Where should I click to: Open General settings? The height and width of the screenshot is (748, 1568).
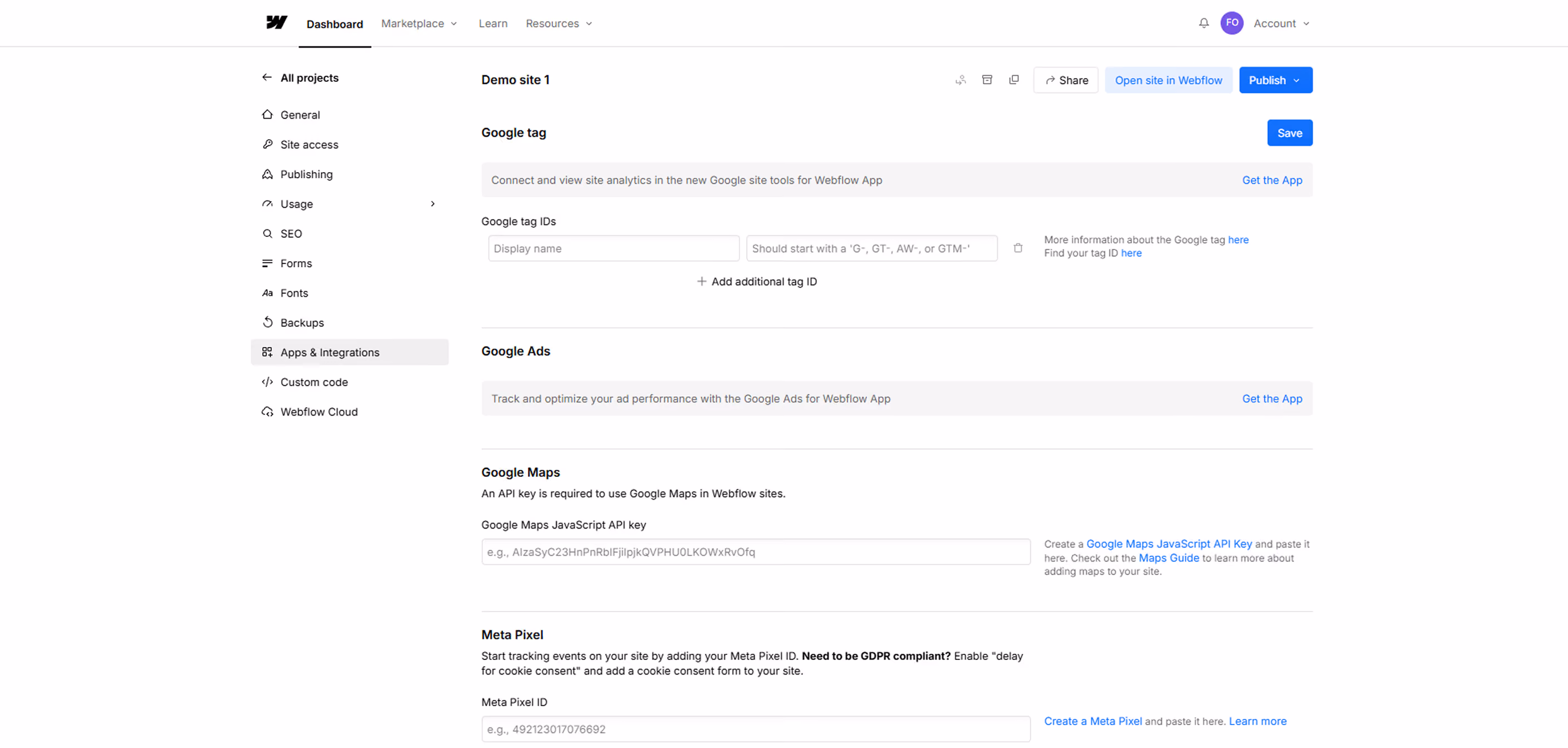click(x=349, y=114)
